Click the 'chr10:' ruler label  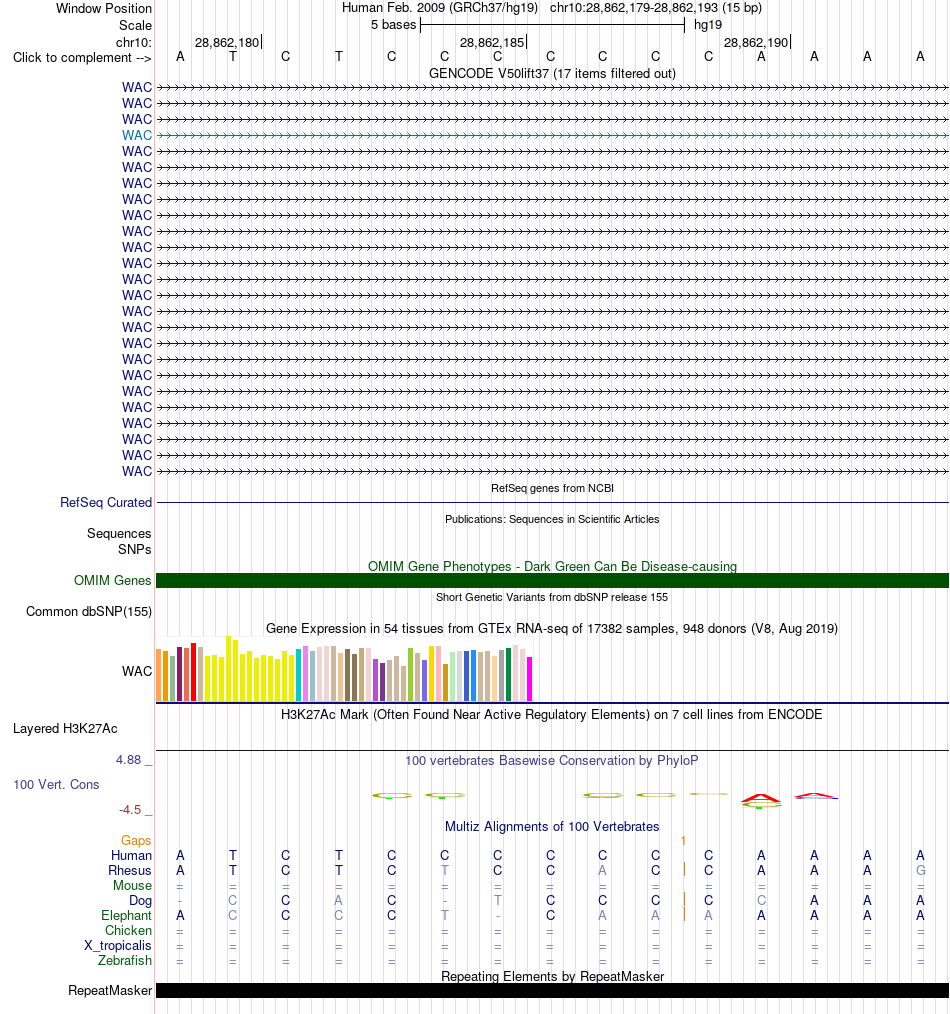click(134, 43)
